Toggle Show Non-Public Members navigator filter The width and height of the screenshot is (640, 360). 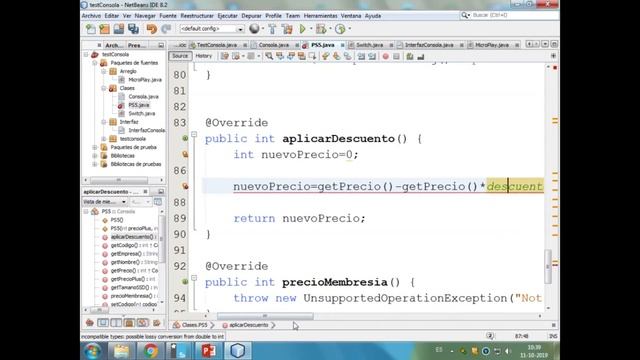pos(129,323)
